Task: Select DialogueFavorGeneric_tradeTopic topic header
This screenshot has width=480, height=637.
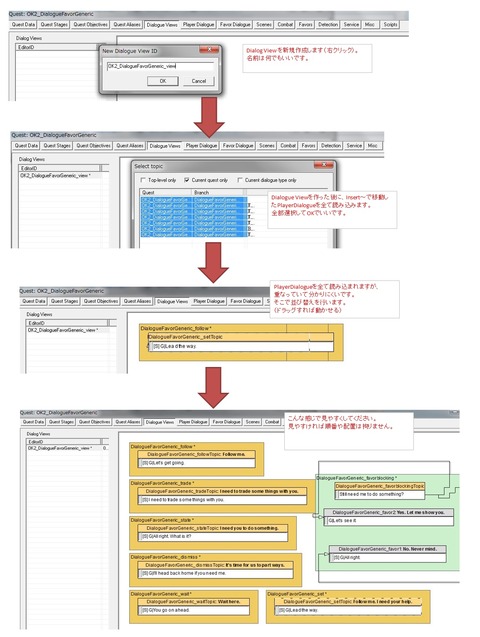Action: (x=222, y=491)
